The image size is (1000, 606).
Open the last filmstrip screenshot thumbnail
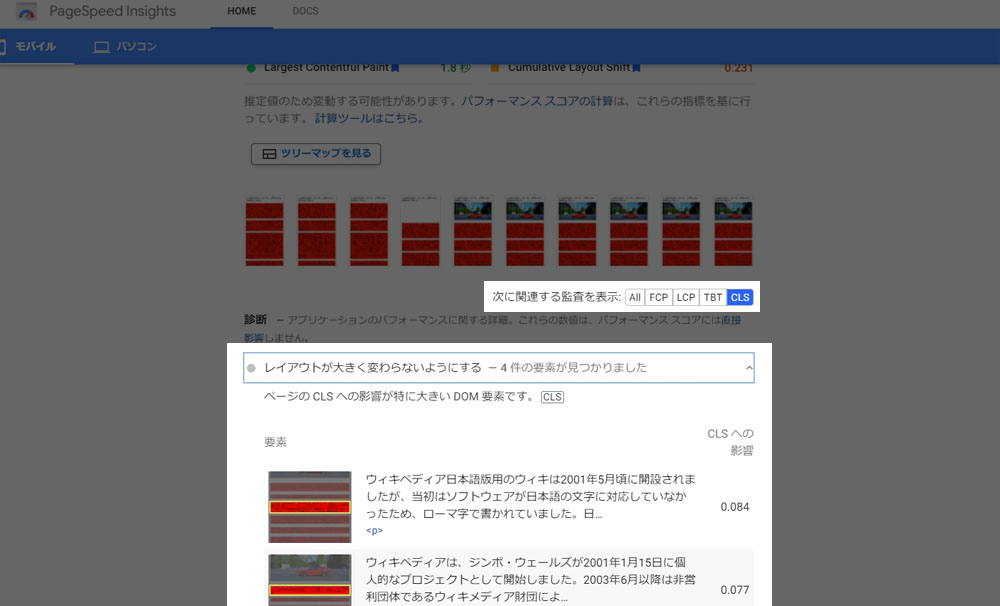733,231
